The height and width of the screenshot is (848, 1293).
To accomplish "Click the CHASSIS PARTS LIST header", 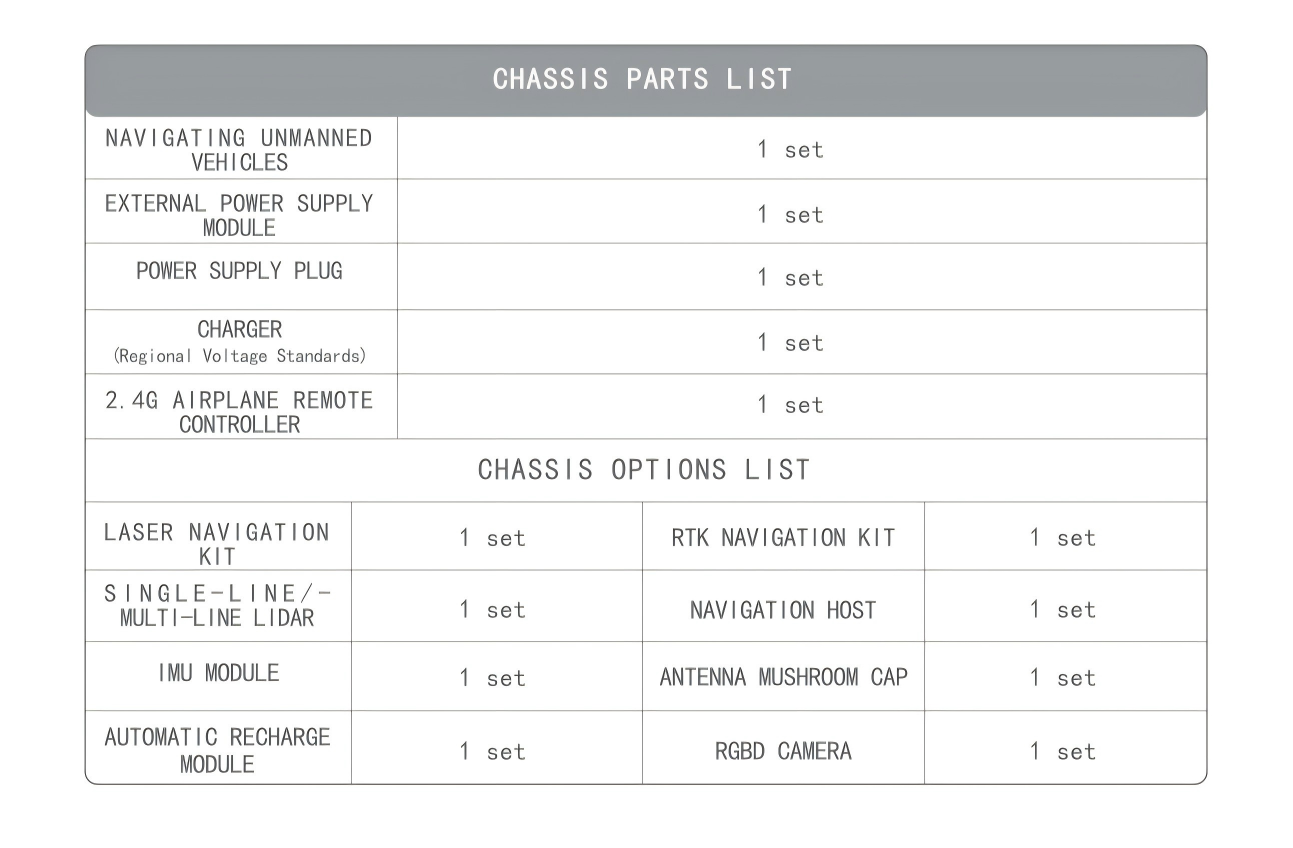I will tap(643, 80).
